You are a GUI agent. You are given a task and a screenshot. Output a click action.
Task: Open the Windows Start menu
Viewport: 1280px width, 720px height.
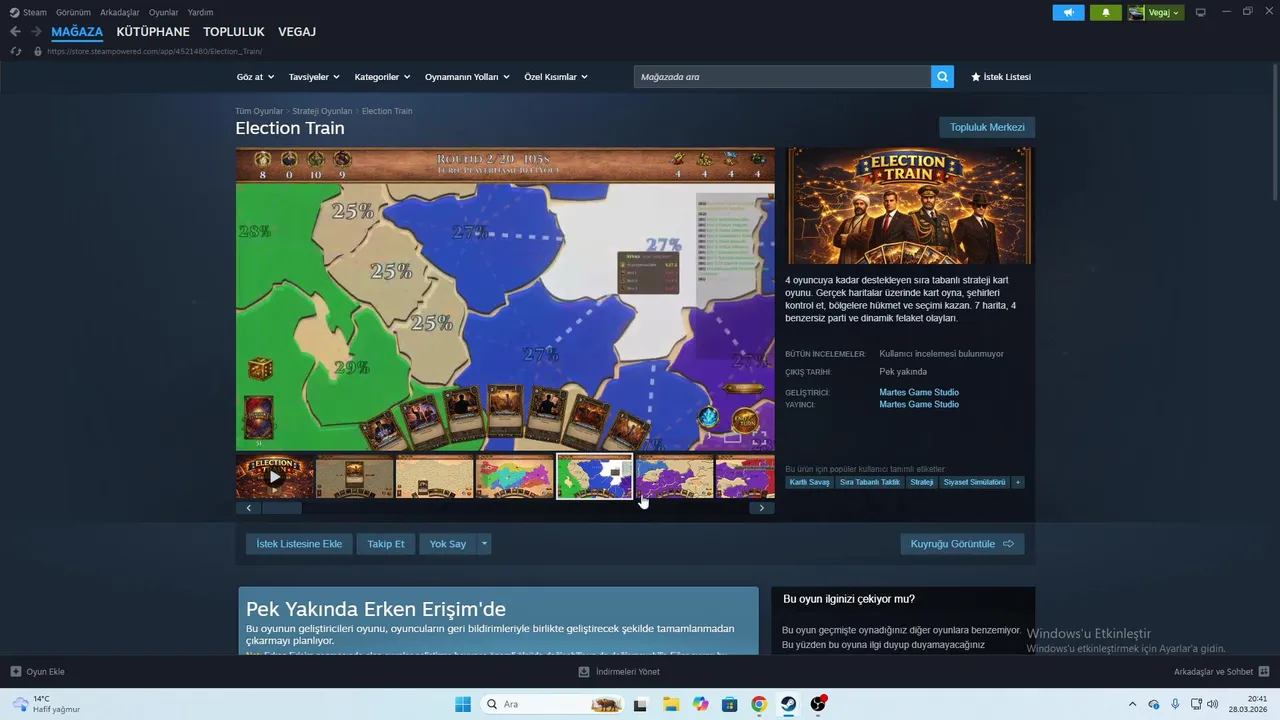point(463,704)
